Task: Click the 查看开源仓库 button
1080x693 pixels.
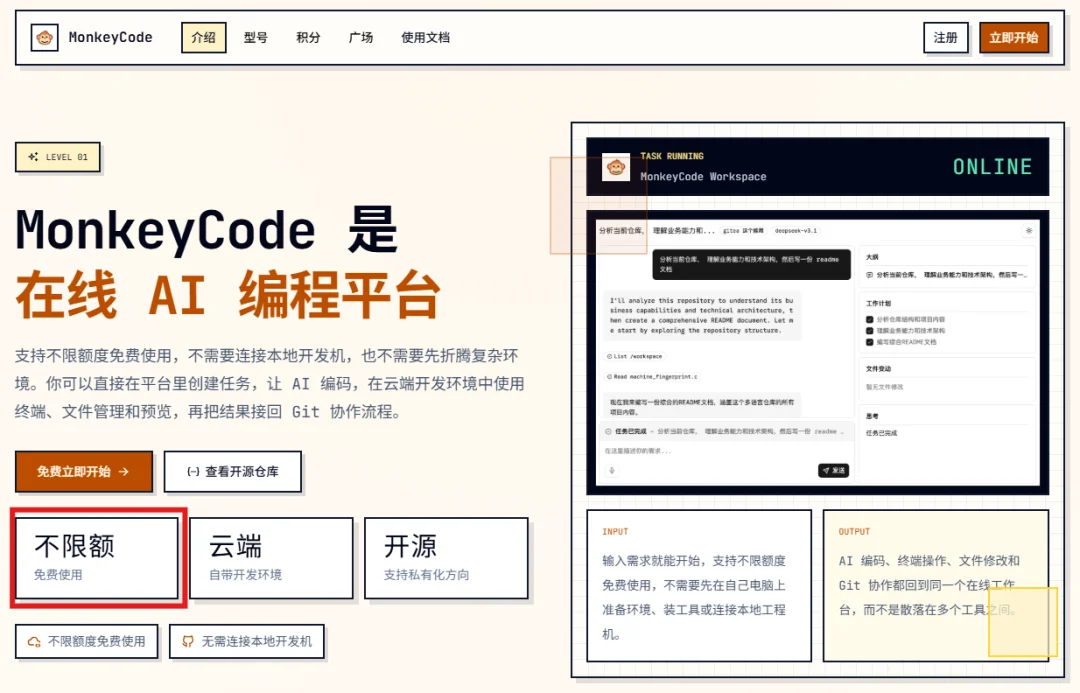Action: [233, 472]
